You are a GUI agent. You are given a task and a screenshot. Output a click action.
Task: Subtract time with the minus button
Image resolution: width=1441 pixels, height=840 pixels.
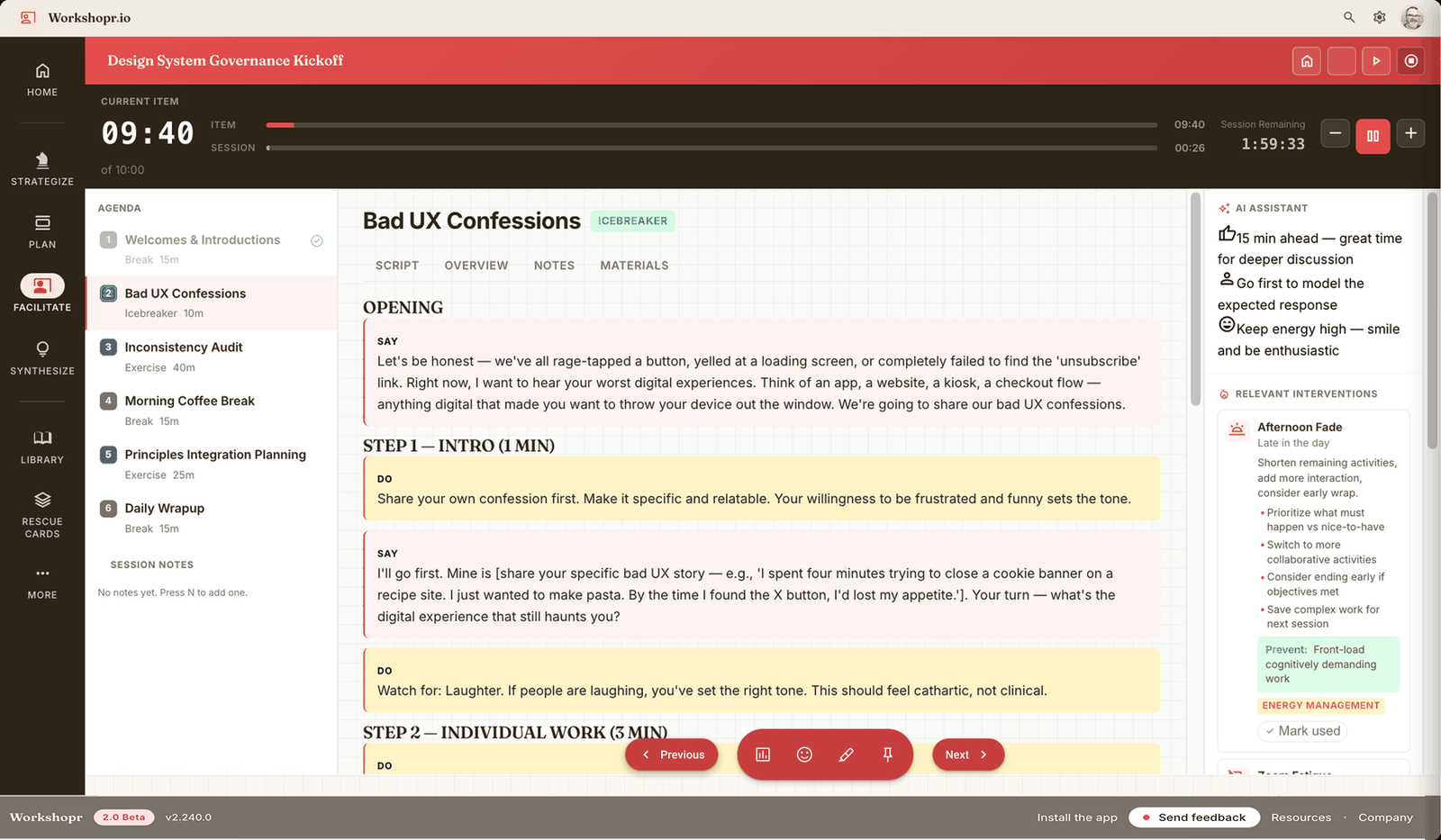point(1336,133)
